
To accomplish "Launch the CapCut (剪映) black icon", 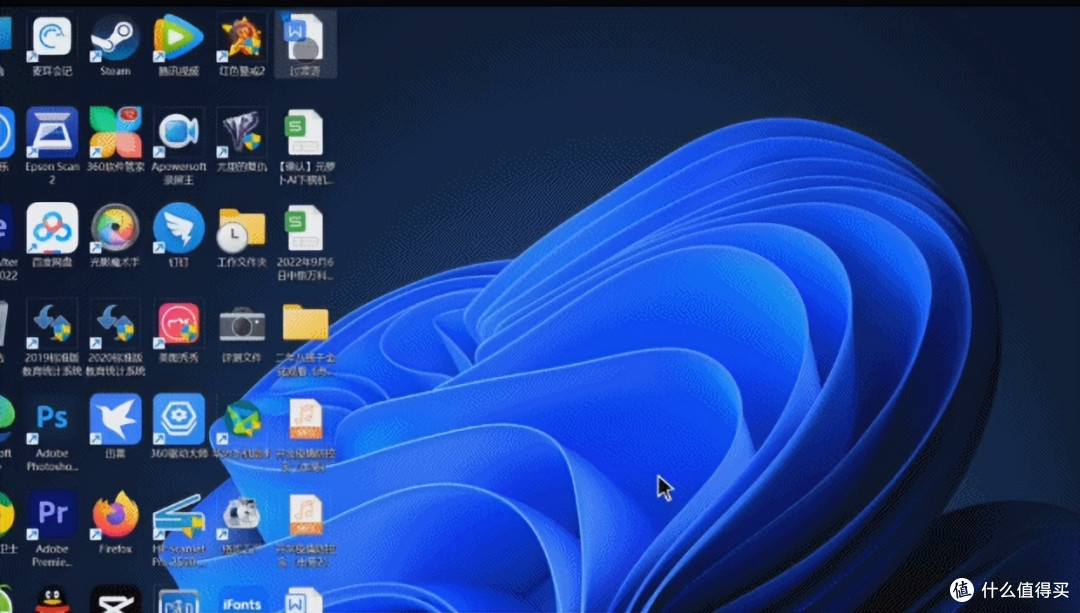I will [115, 599].
